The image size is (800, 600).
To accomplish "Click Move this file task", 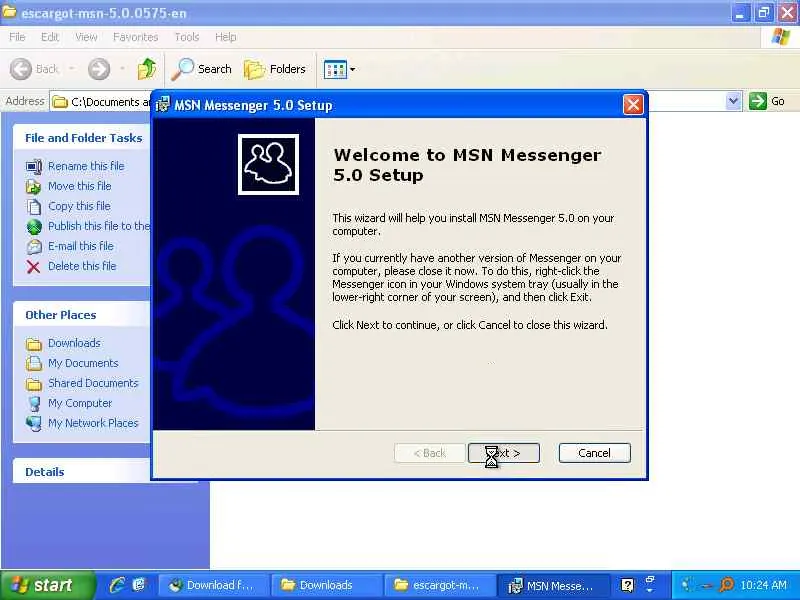I will pyautogui.click(x=80, y=186).
